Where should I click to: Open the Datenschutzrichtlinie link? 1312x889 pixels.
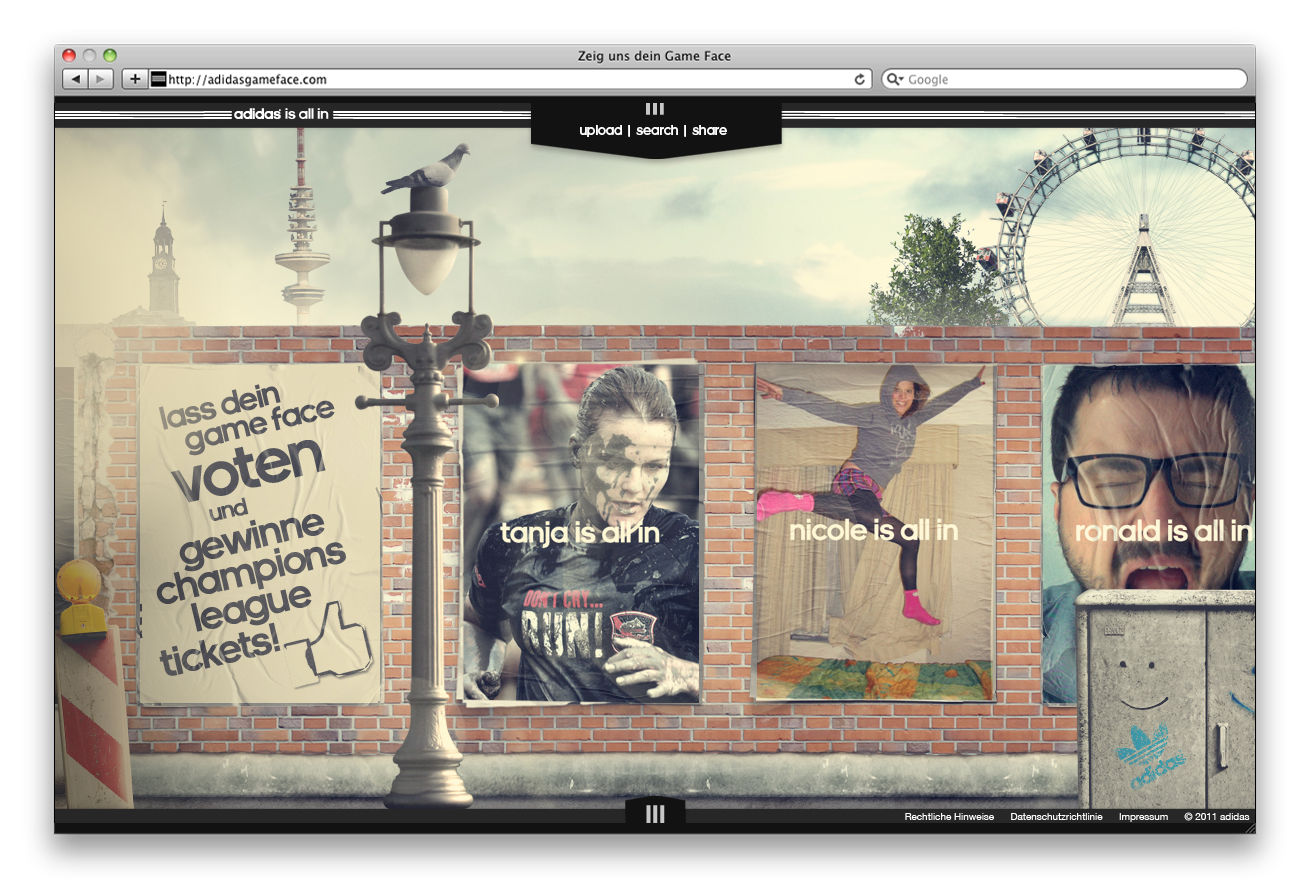tap(1055, 817)
